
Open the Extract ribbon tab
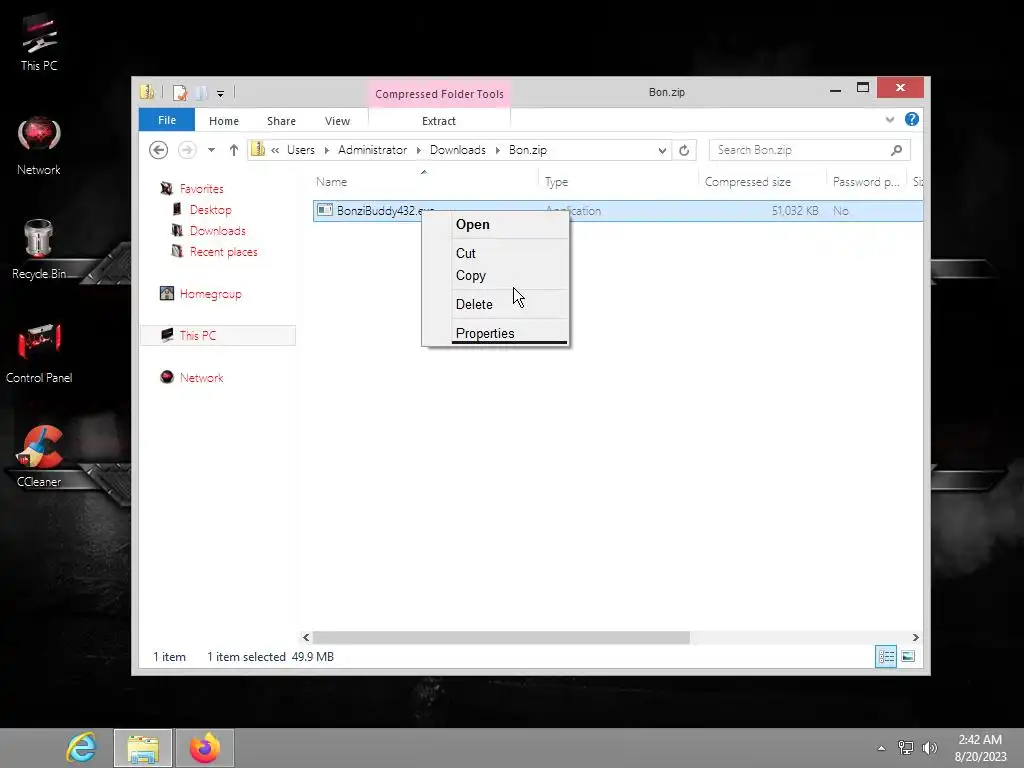coord(439,121)
